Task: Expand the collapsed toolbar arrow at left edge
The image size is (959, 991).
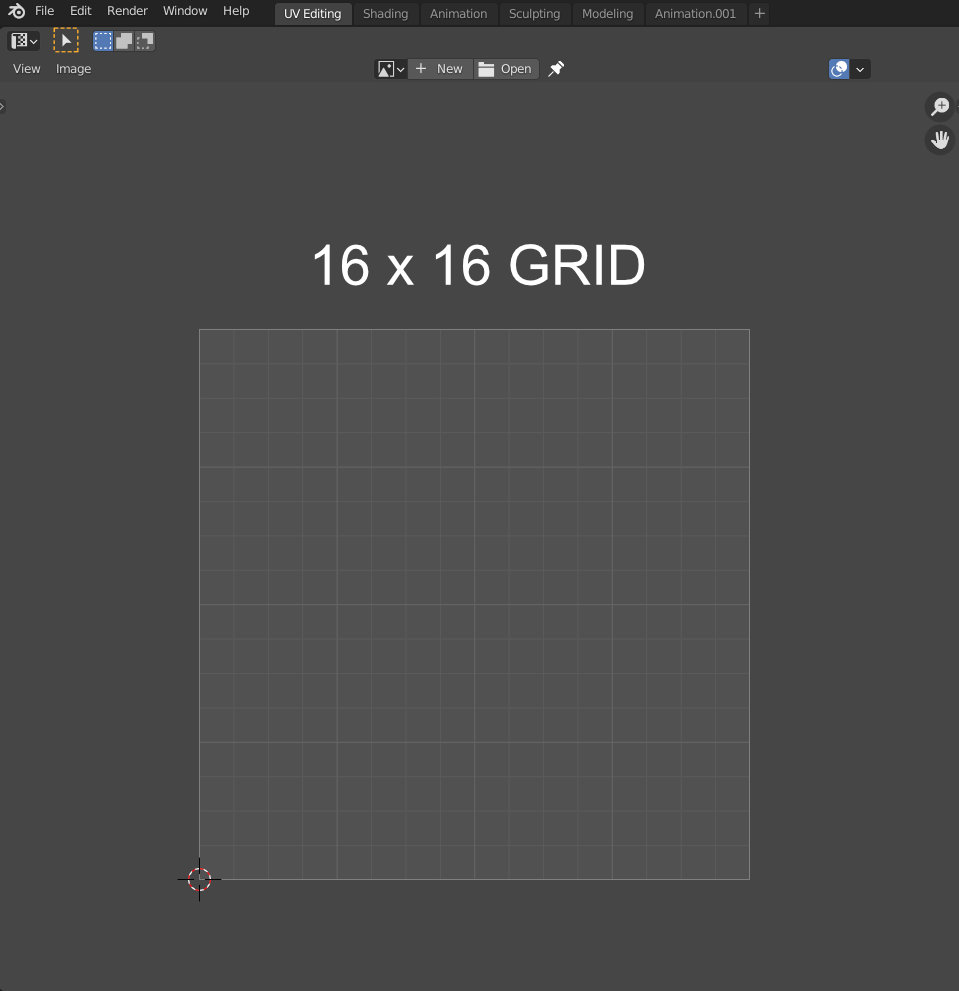Action: 3,106
